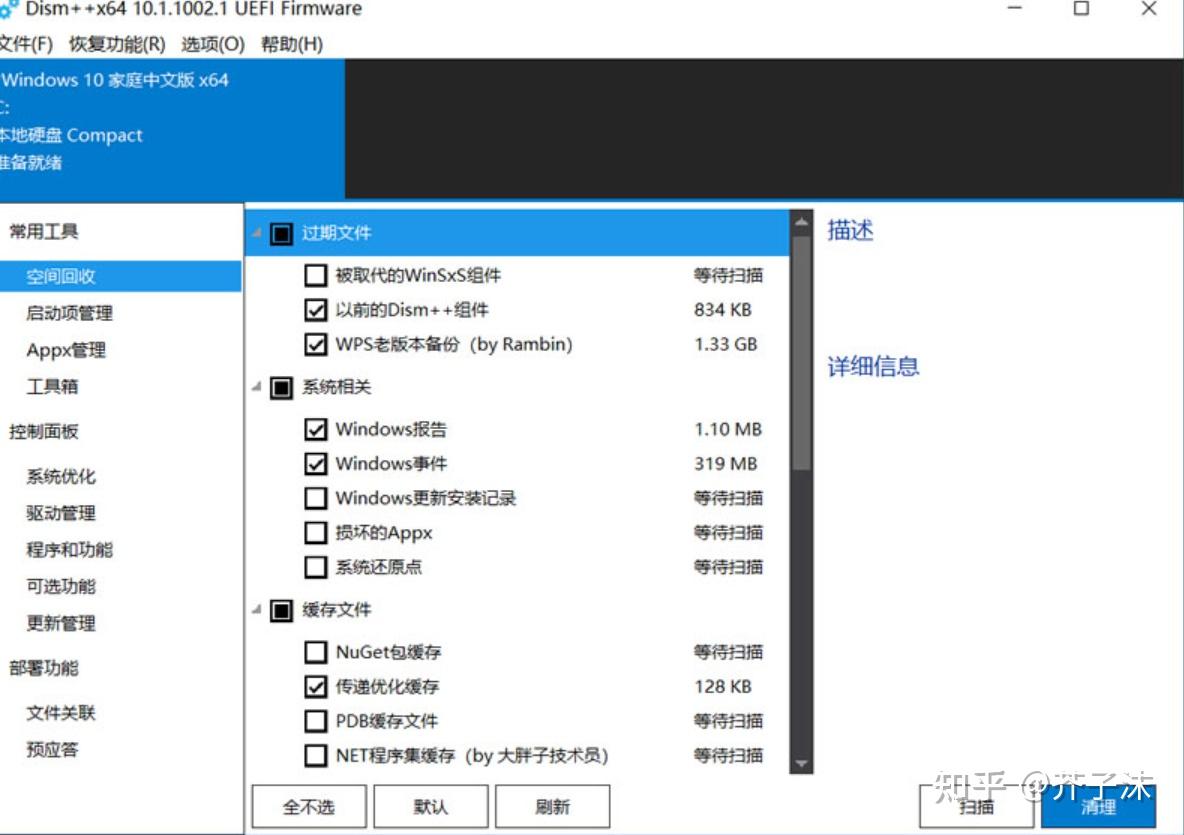The width and height of the screenshot is (1184, 835).
Task: Uncheck Windows报告
Action: (x=316, y=429)
